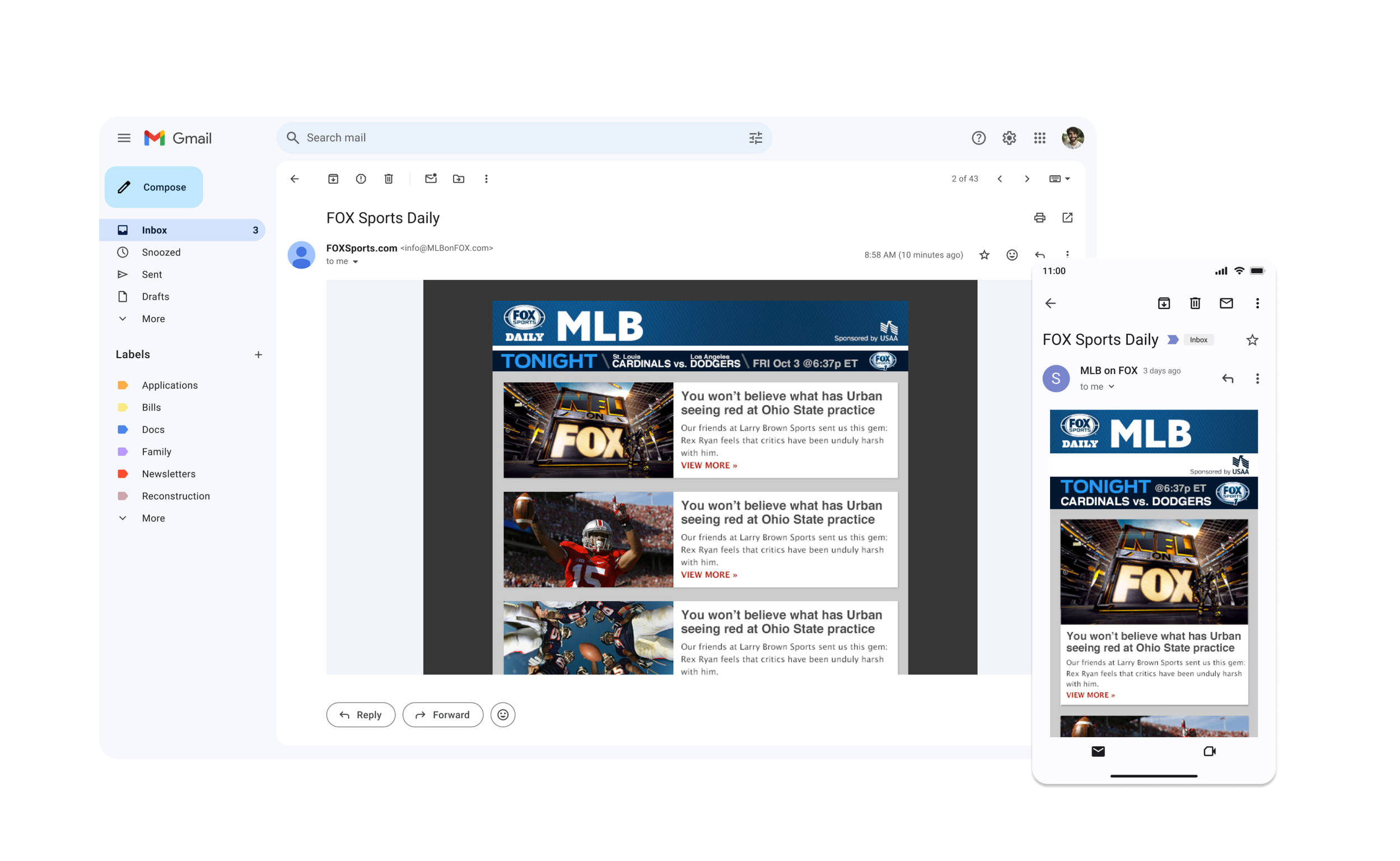Delete email using desktop trash icon

tap(389, 179)
